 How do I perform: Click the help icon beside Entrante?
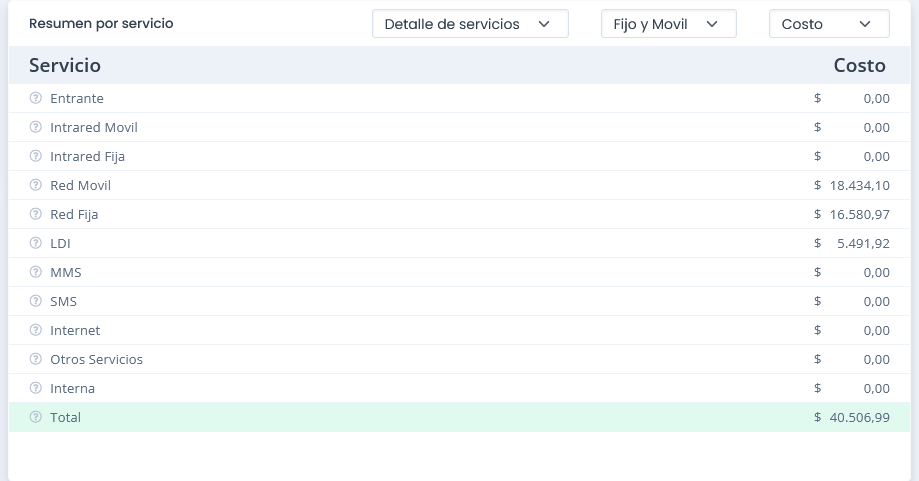click(x=36, y=98)
